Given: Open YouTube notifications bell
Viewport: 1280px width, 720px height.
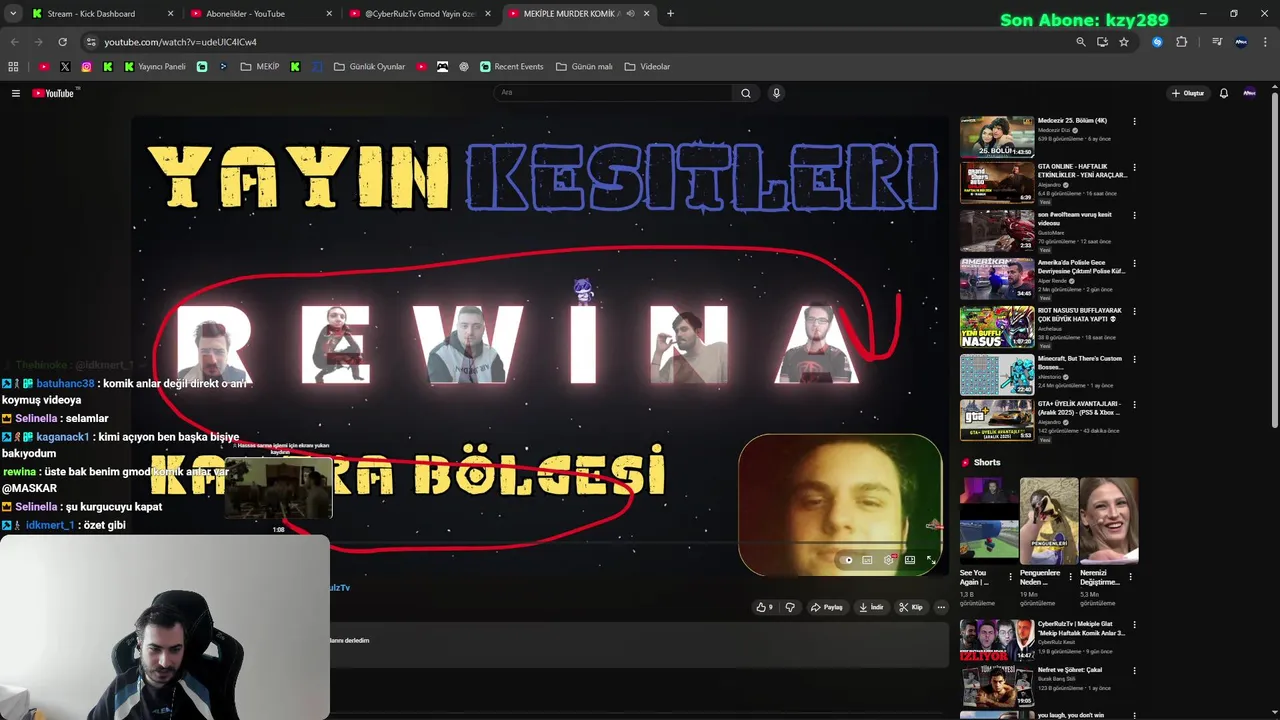Looking at the screenshot, I should click(x=1223, y=93).
